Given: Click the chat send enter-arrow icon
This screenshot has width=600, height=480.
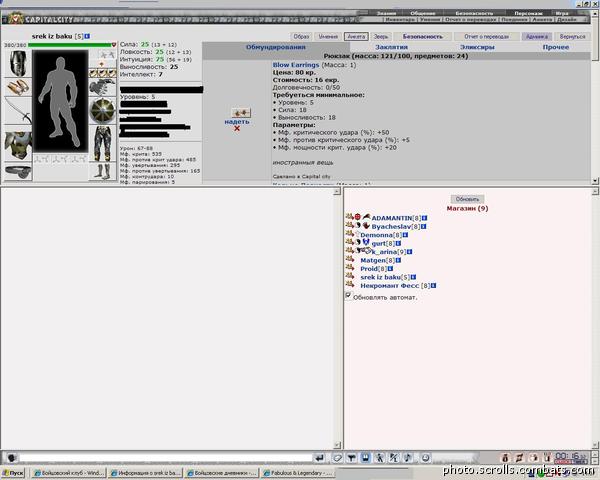Looking at the screenshot, I should (319, 457).
